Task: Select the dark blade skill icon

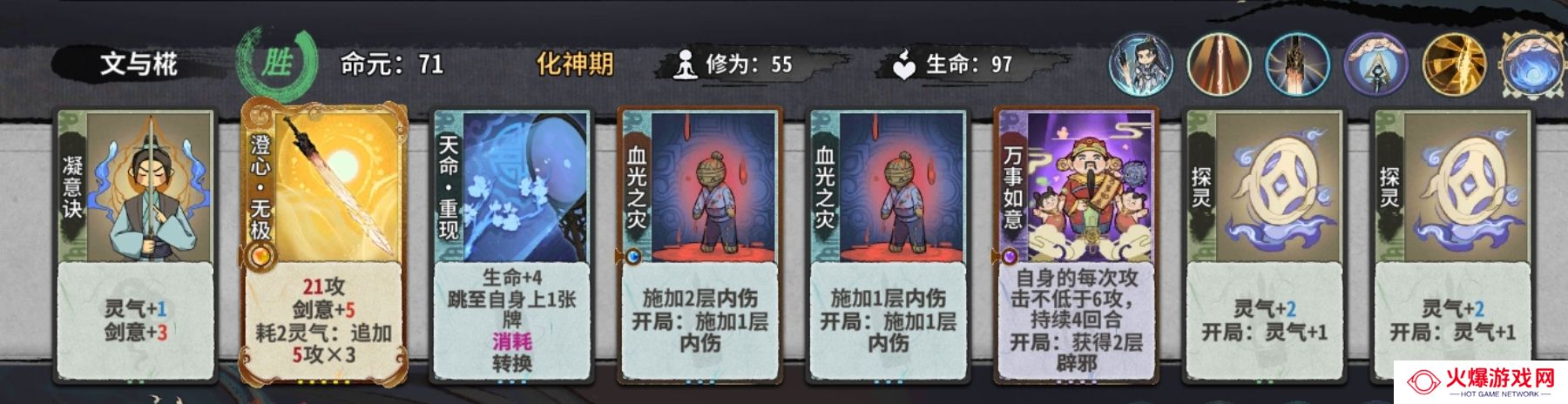Action: tap(1297, 64)
